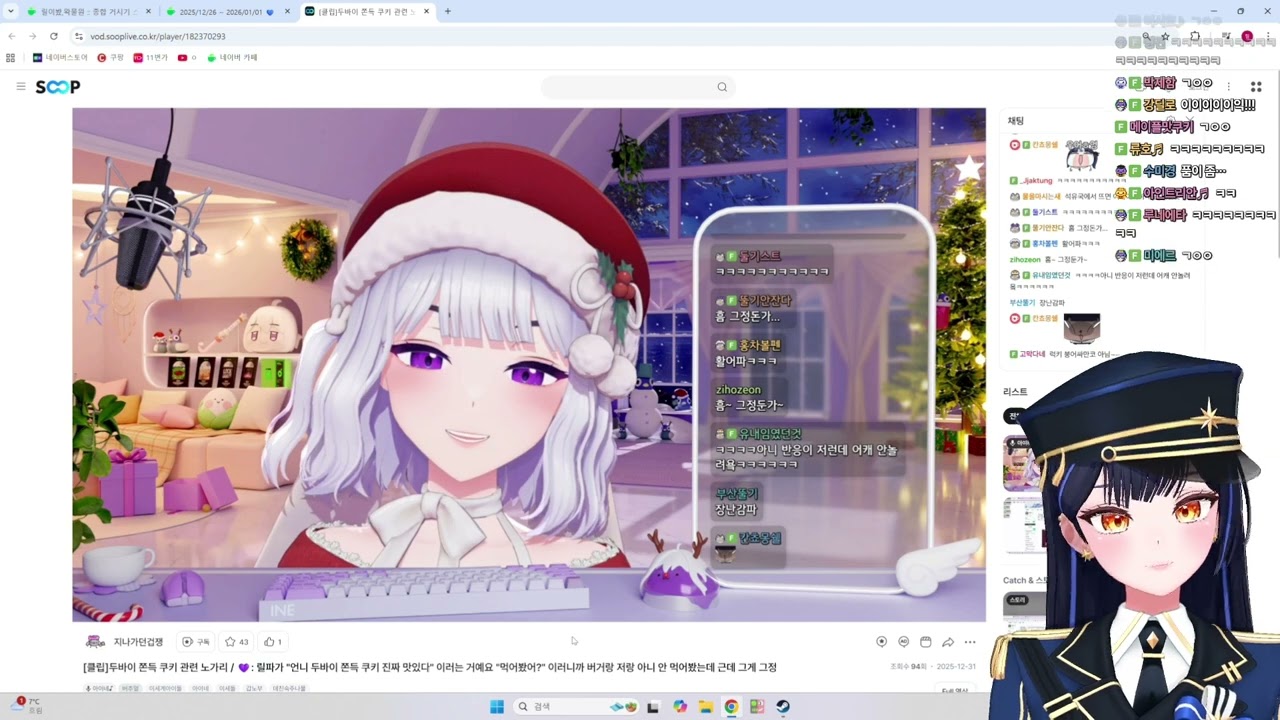This screenshot has height=720, width=1280.
Task: Open the 11번가 bookmark
Action: 151,58
